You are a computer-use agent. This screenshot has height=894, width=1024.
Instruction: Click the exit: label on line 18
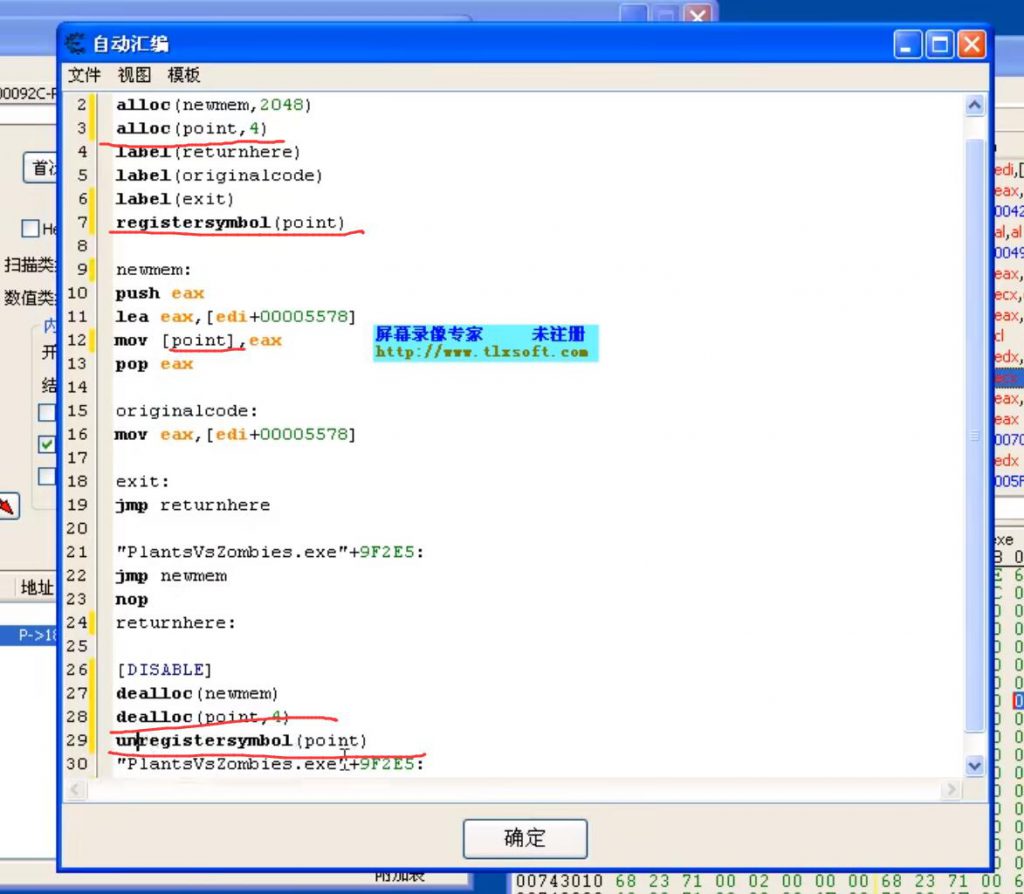click(142, 481)
